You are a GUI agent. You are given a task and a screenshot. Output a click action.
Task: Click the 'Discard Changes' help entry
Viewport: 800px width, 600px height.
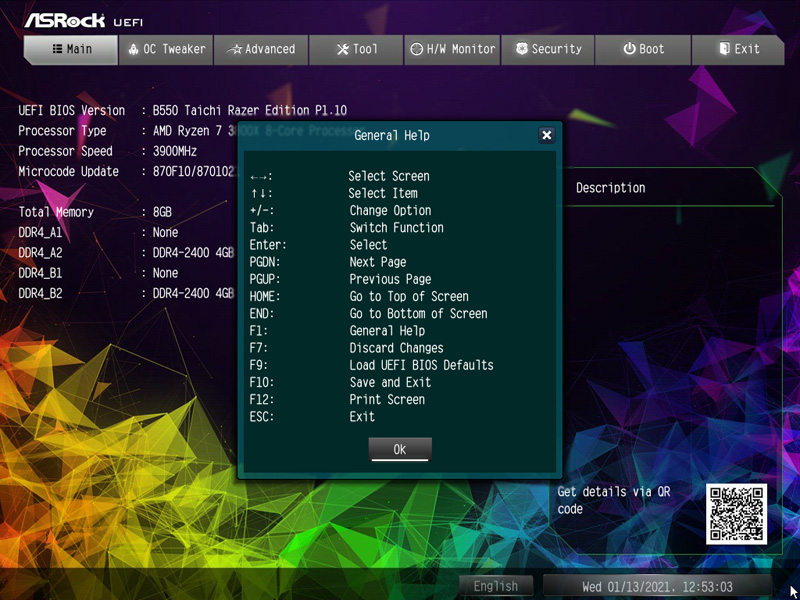(396, 348)
